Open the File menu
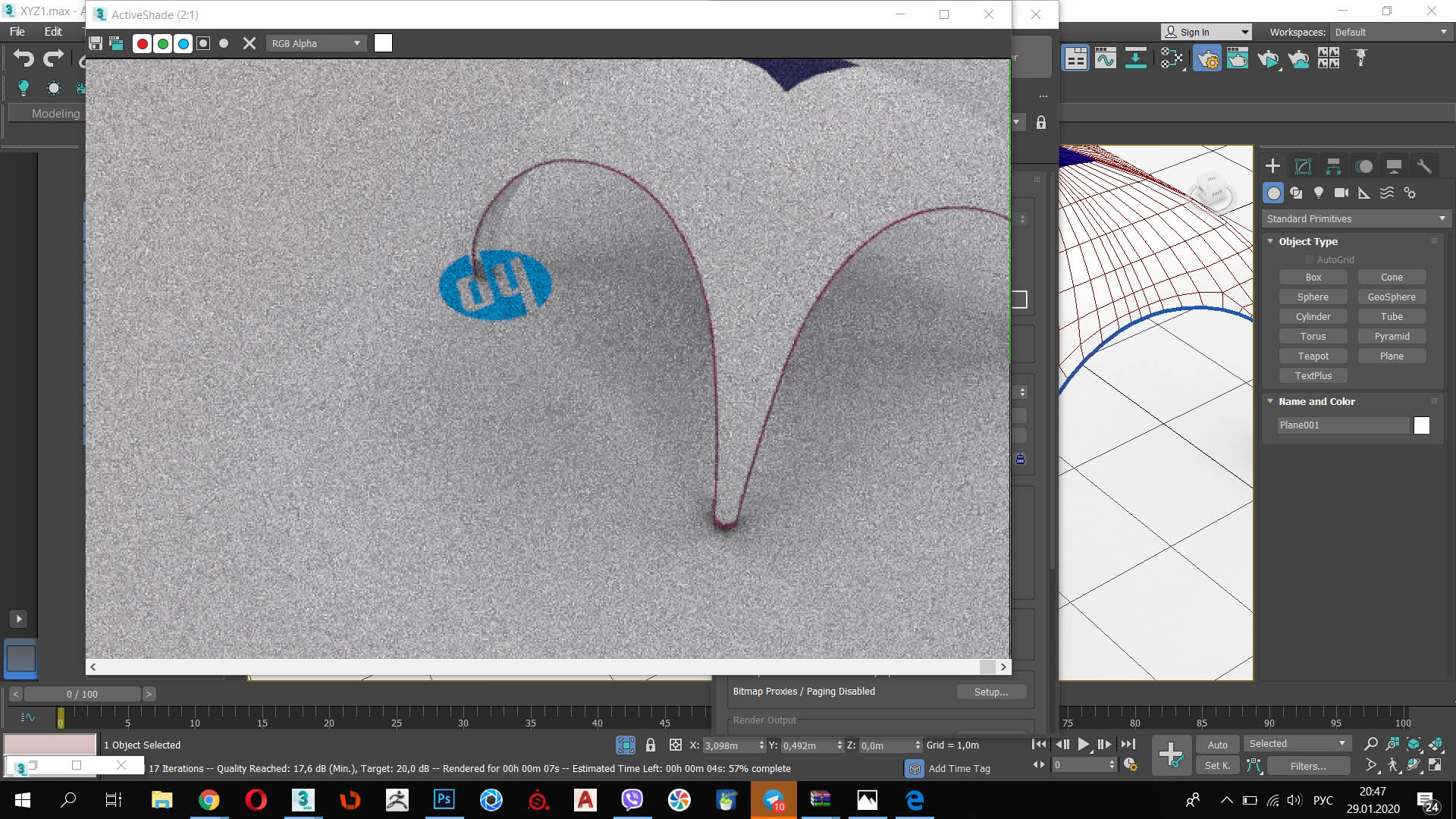Image resolution: width=1456 pixels, height=819 pixels. [x=17, y=32]
